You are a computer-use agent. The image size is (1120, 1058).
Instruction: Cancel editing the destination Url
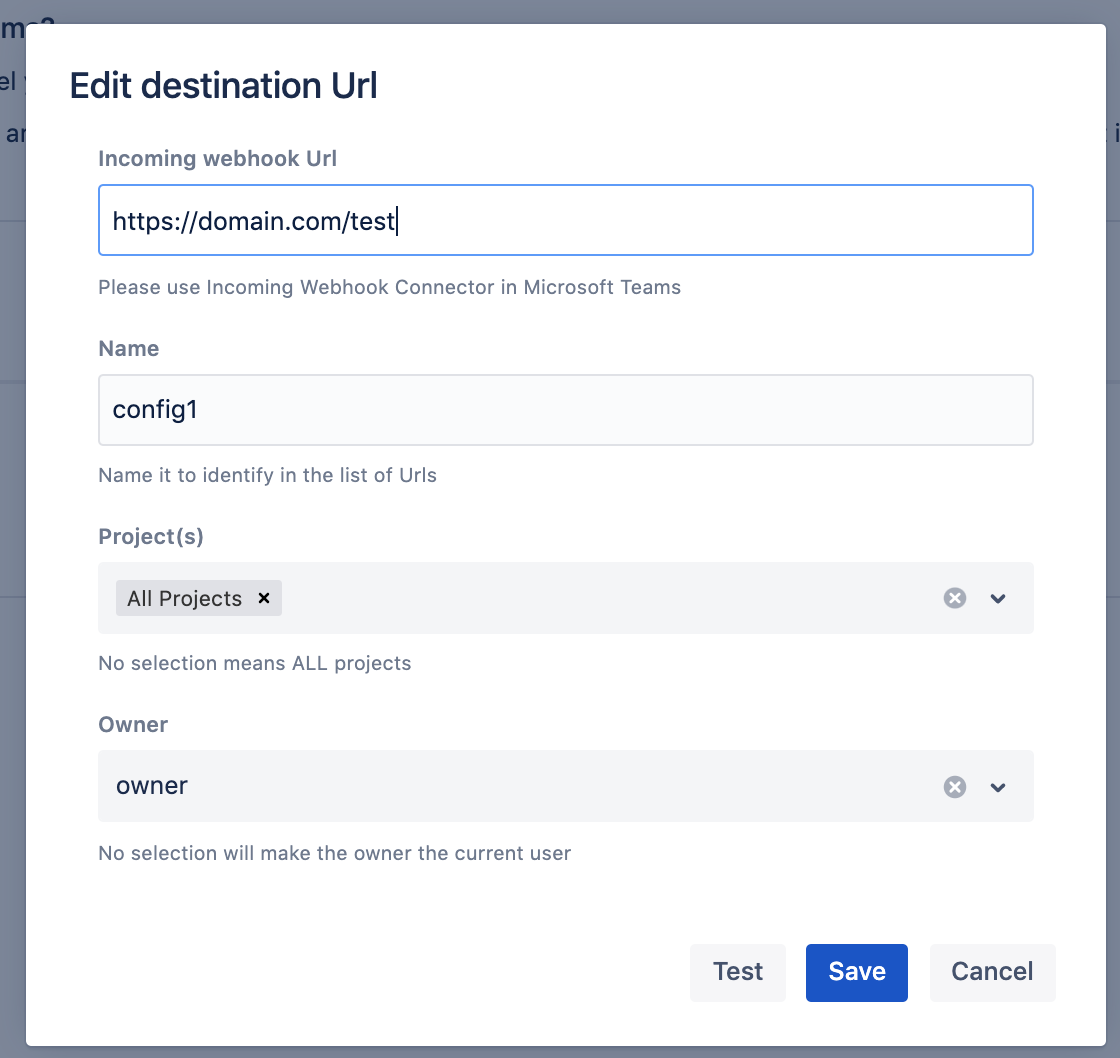pyautogui.click(x=992, y=972)
